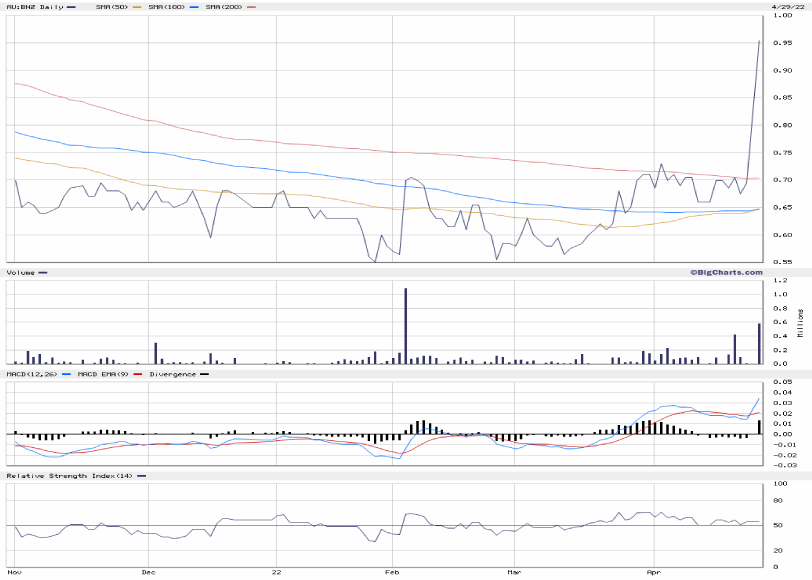Click the last volume bar at far right

click(x=759, y=344)
